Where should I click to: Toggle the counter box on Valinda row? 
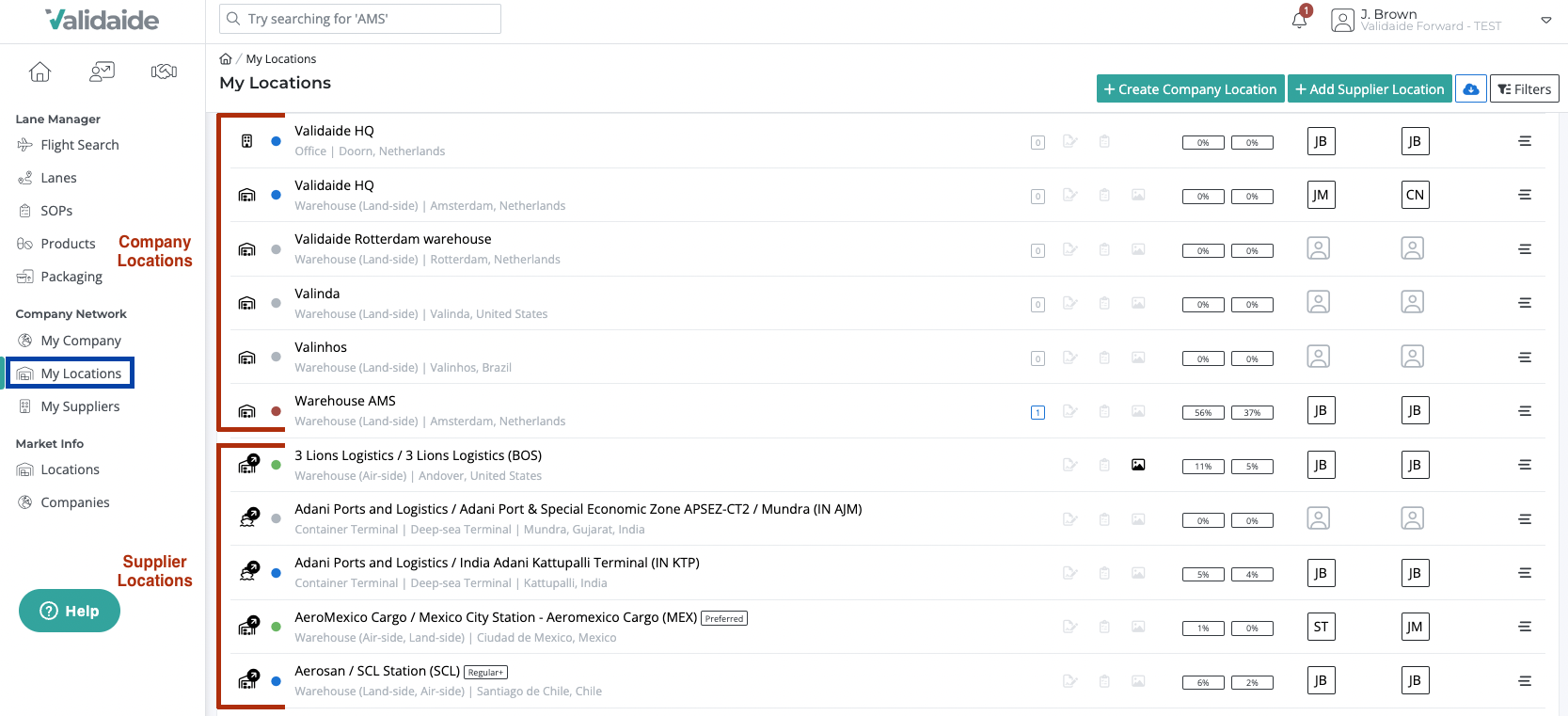(1037, 305)
